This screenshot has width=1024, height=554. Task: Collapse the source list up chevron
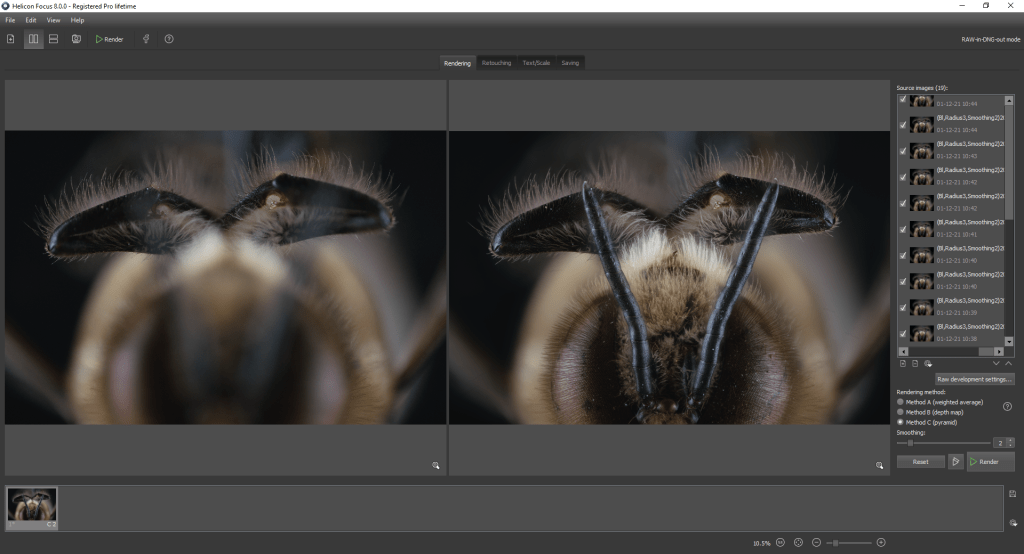[1008, 363]
